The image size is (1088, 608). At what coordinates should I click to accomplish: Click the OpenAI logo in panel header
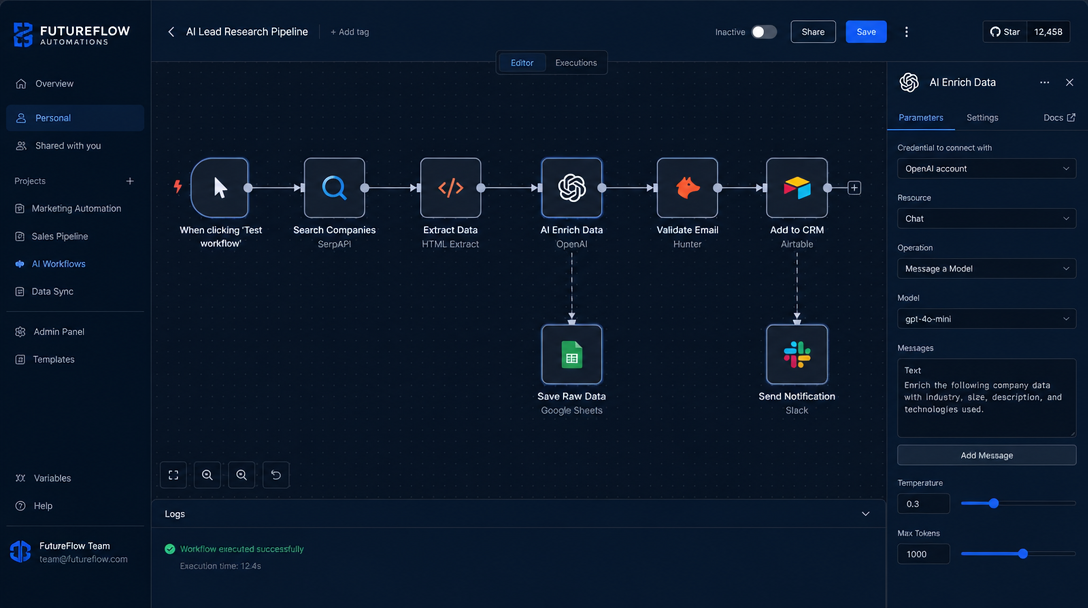909,83
